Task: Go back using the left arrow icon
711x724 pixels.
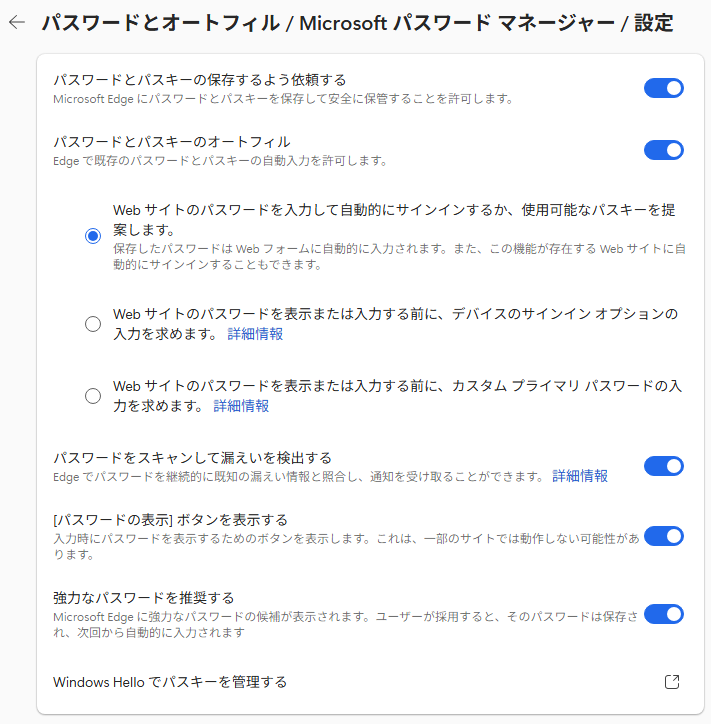Action: [x=17, y=22]
